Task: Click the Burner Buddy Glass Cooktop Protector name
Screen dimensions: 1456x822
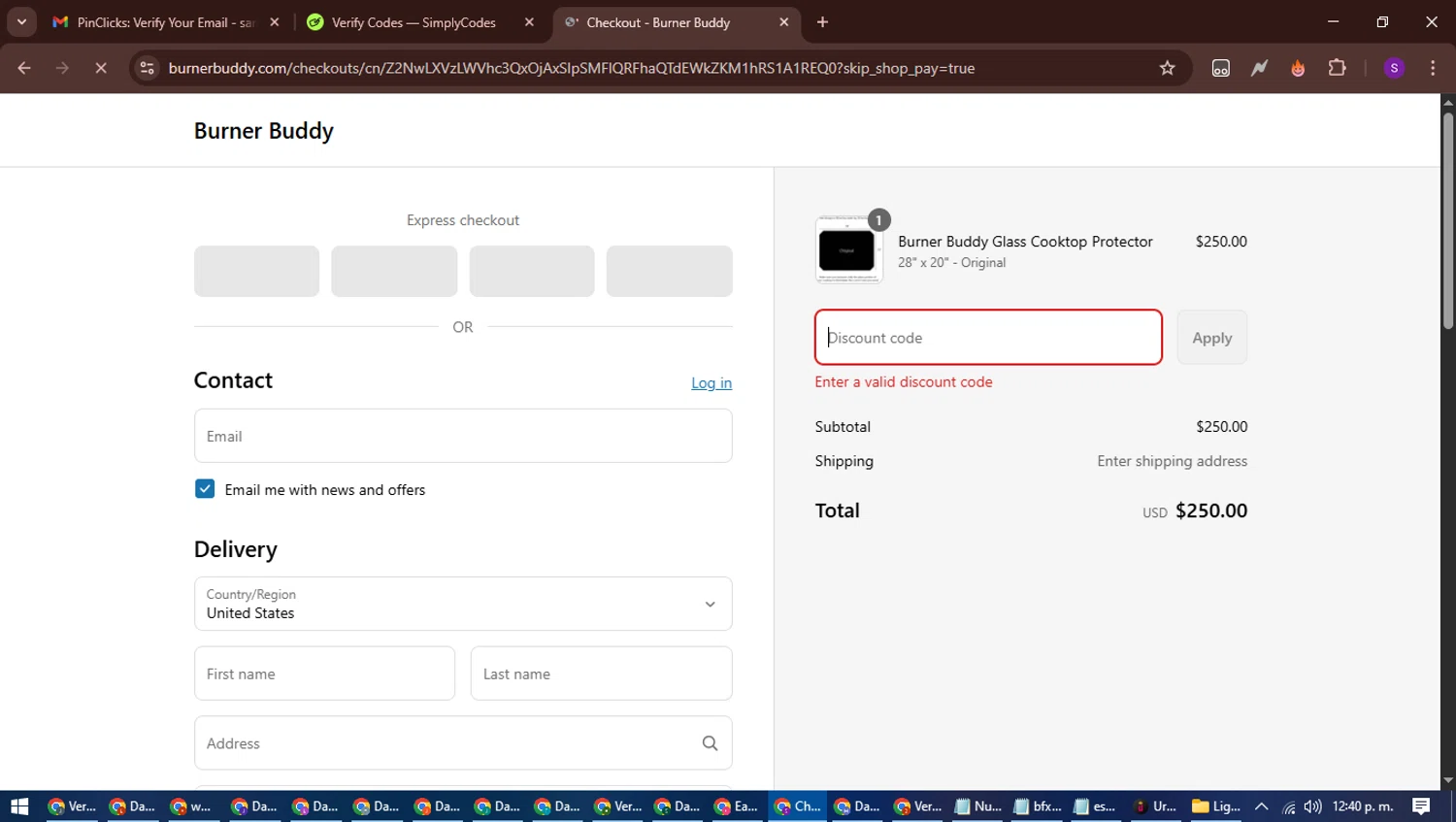Action: 1025,242
